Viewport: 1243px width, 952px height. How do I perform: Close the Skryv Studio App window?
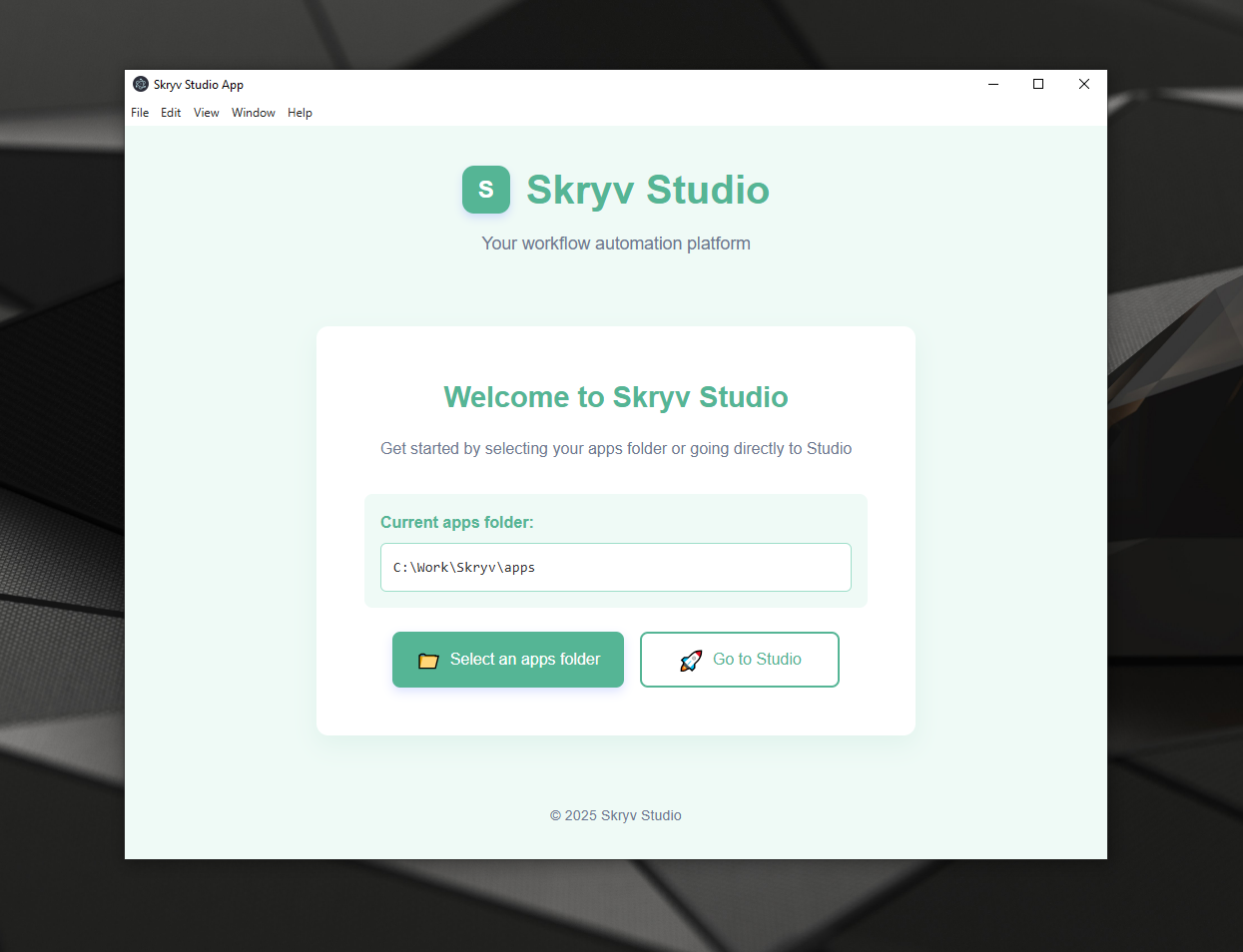1084,85
